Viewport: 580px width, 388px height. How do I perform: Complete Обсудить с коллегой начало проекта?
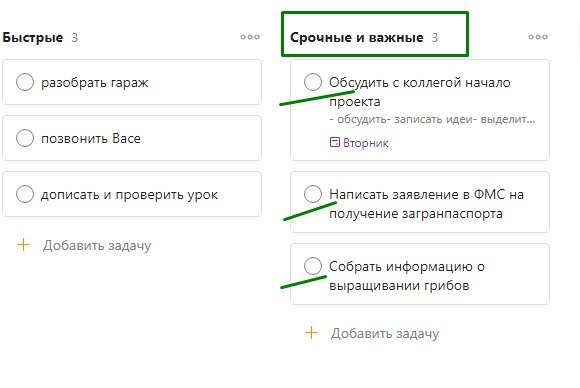pos(313,82)
